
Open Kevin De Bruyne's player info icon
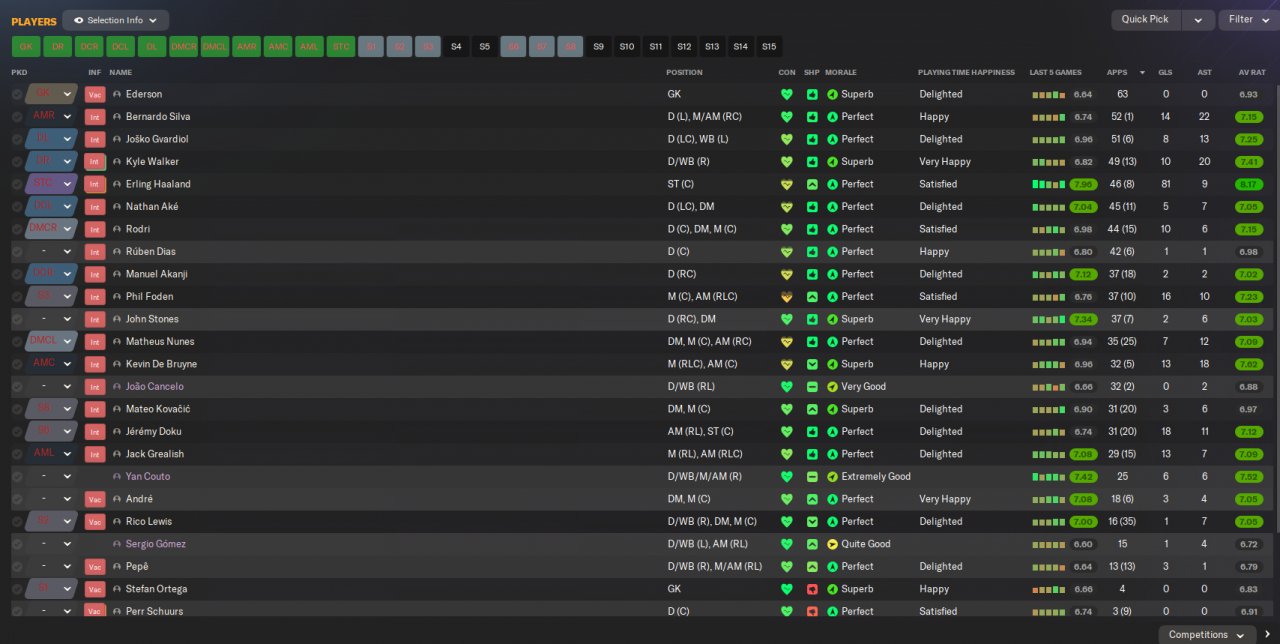(117, 364)
